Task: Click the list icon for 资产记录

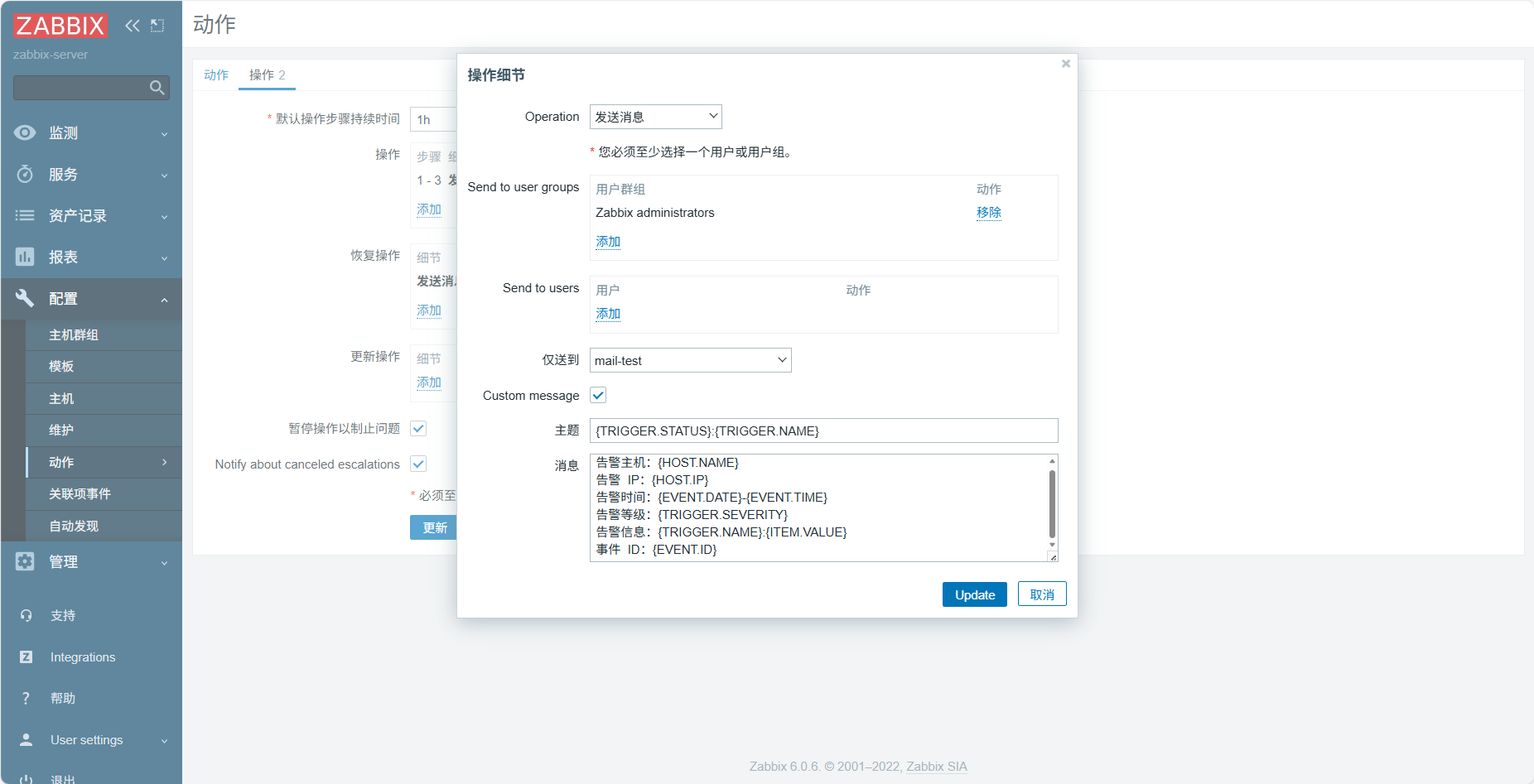Action: pos(25,215)
